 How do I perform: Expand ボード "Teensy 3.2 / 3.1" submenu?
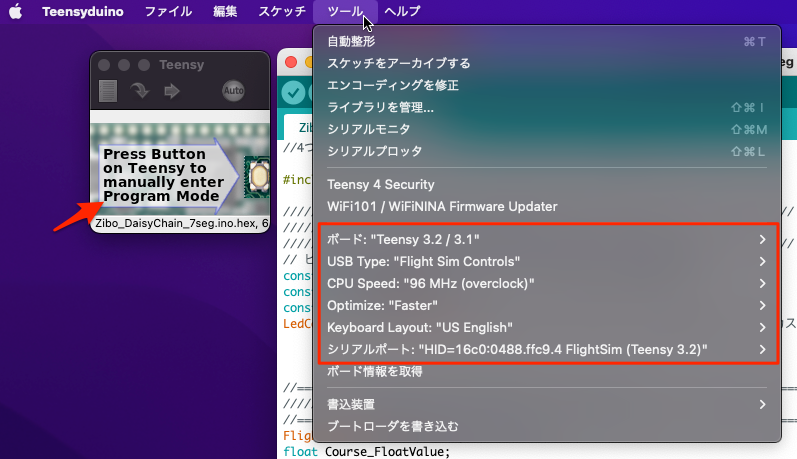pos(547,239)
